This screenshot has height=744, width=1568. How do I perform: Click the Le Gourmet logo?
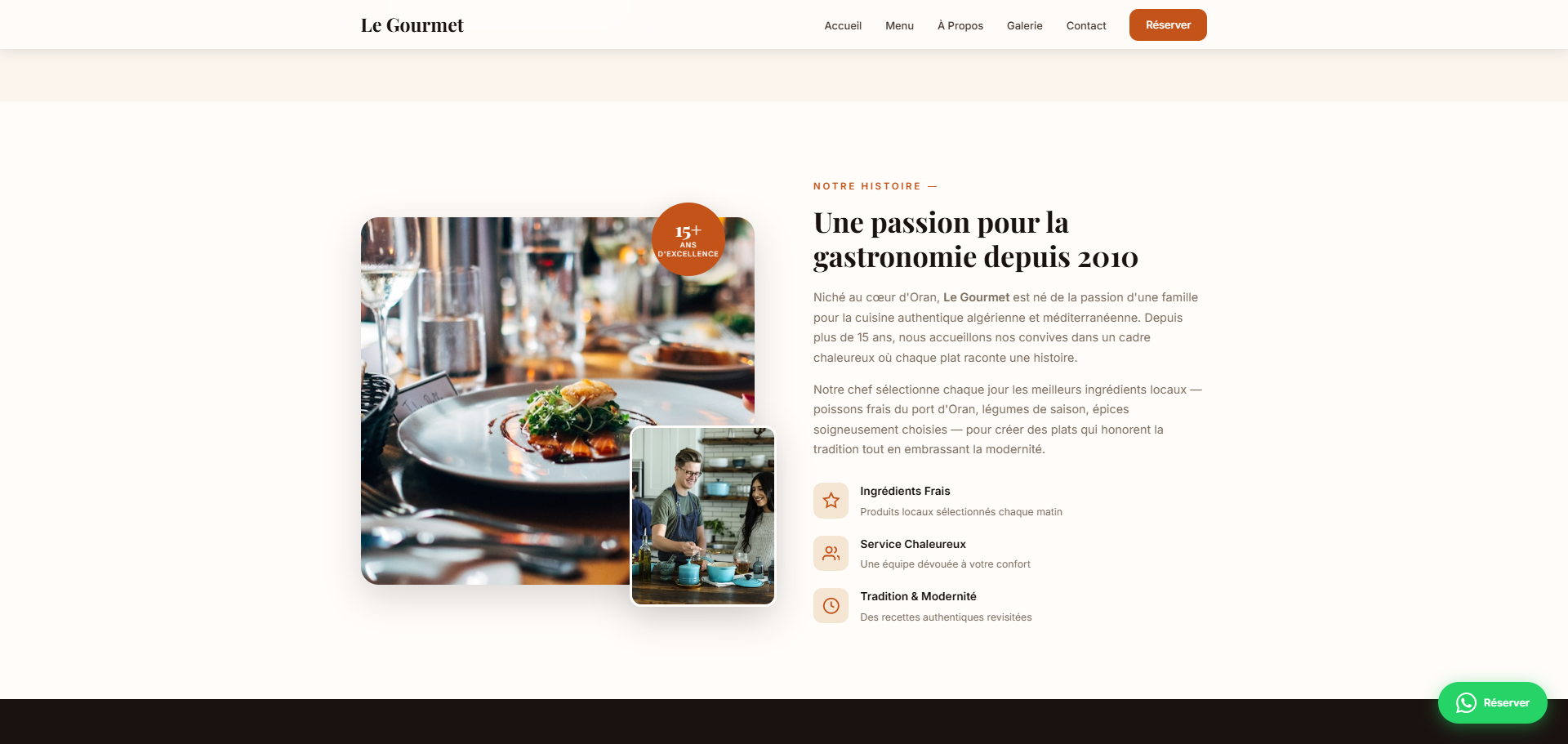pos(412,25)
